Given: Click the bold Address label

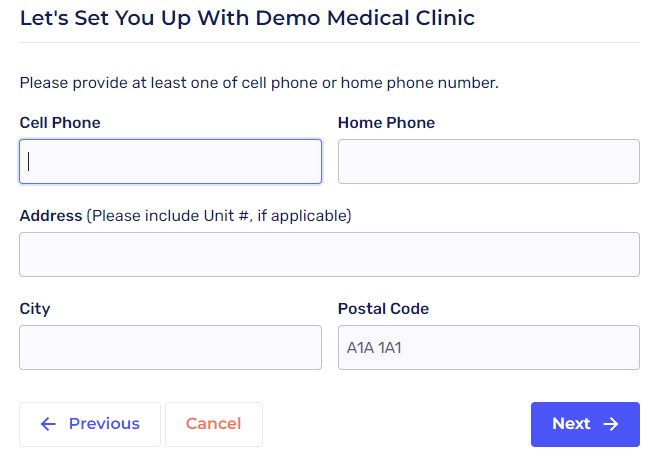Looking at the screenshot, I should tap(51, 215).
